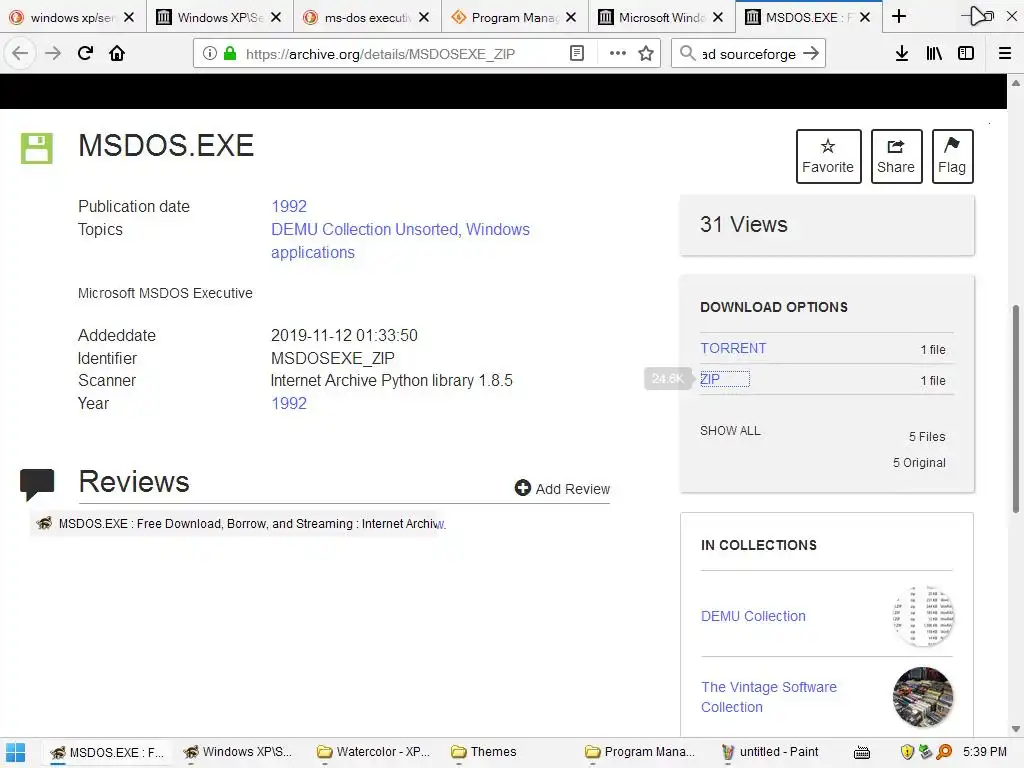Close the 'Program Manag' tab
The image size is (1024, 768).
571,18
